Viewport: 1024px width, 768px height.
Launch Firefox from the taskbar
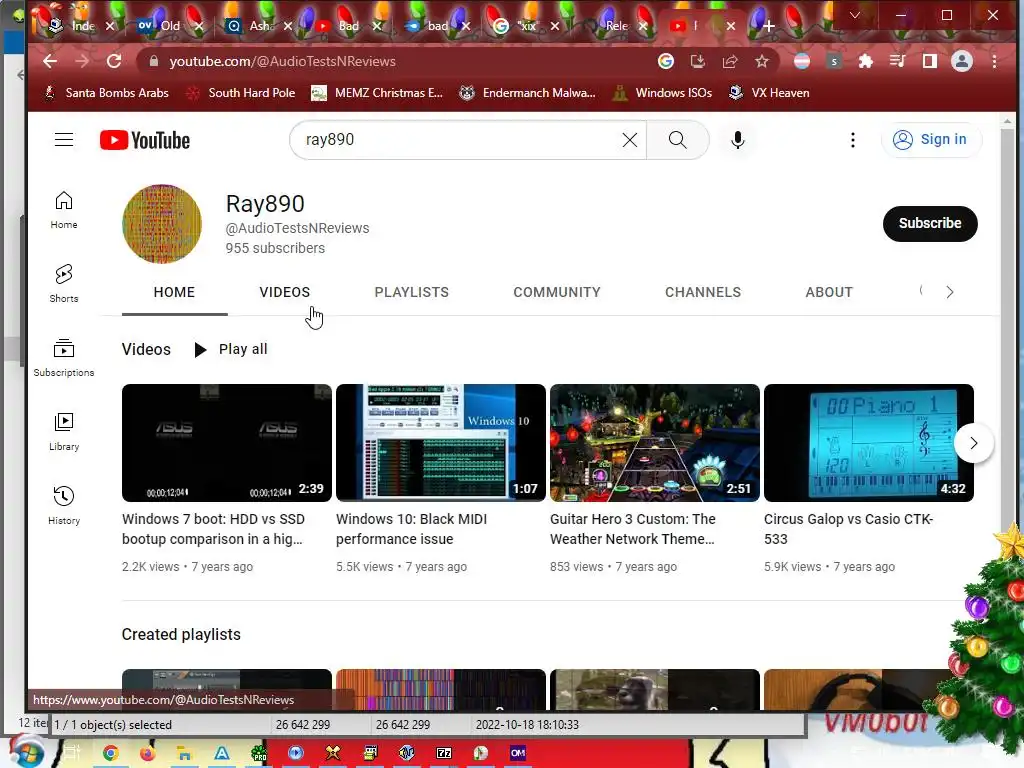coord(148,754)
